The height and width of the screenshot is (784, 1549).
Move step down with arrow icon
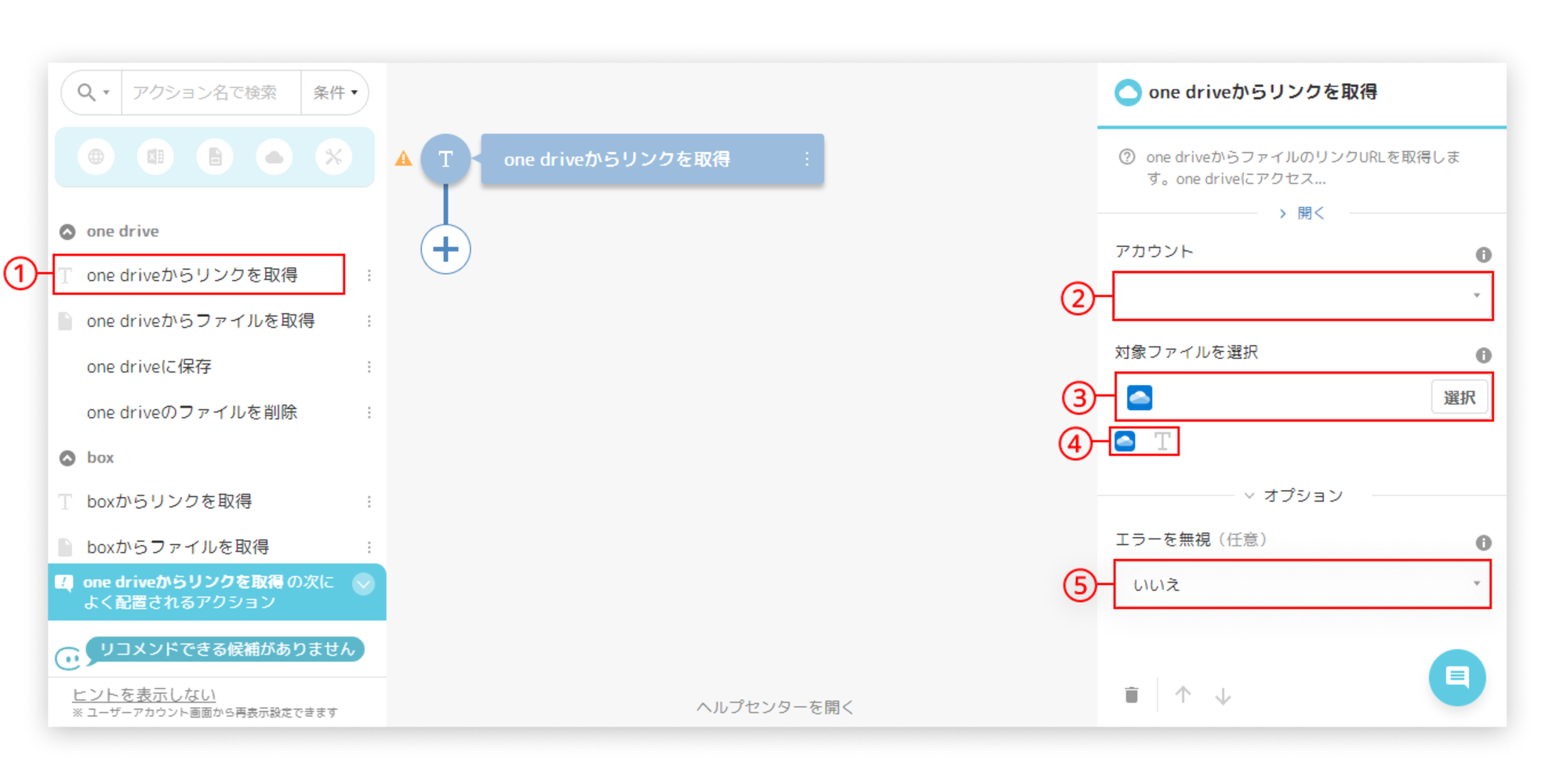click(x=1223, y=695)
